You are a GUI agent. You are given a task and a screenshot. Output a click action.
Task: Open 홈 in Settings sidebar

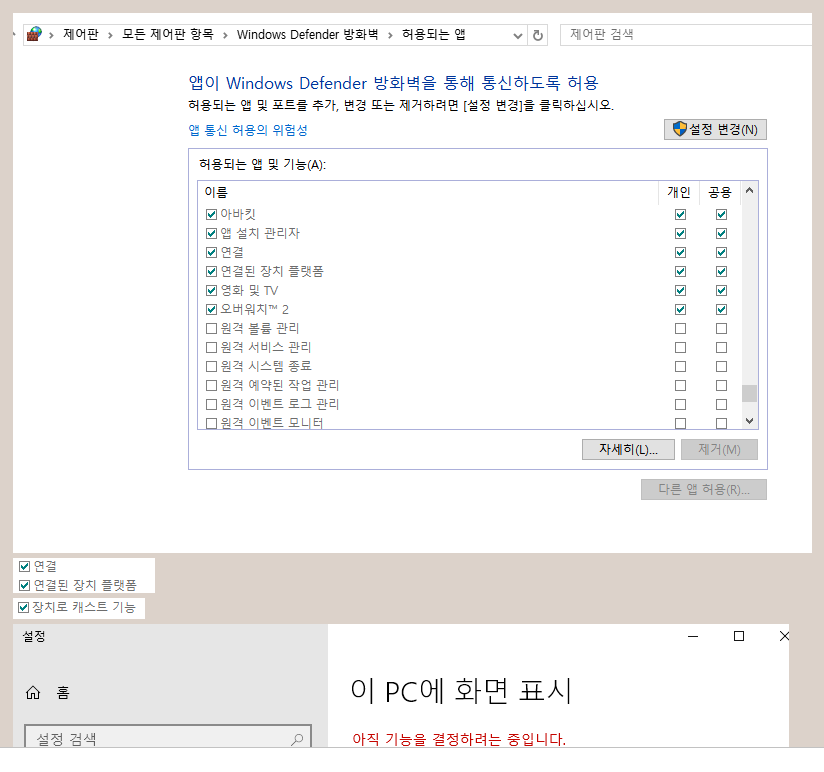coord(63,693)
